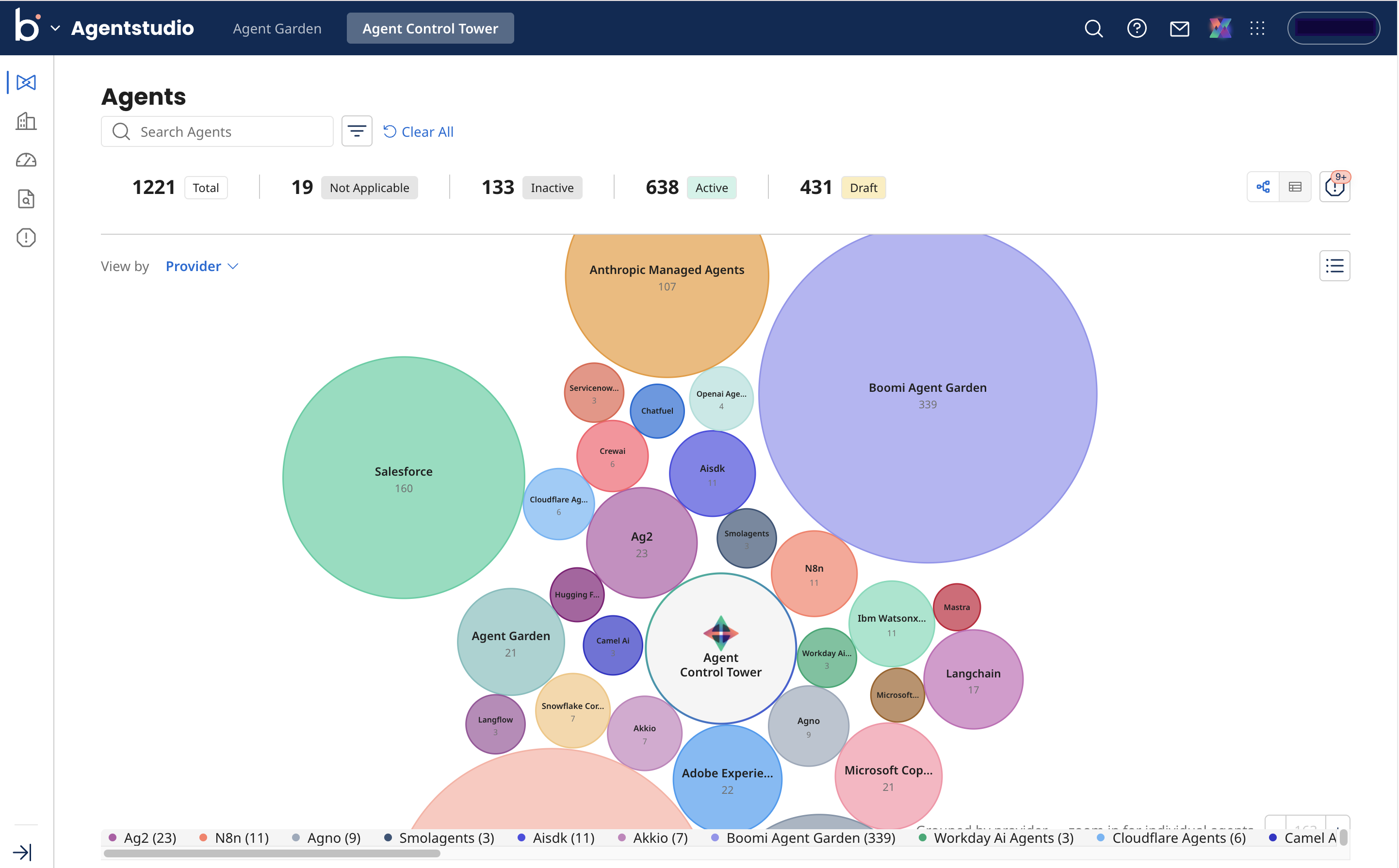This screenshot has width=1399, height=868.
Task: Open the dashboard gauge sidebar icon
Action: point(26,160)
